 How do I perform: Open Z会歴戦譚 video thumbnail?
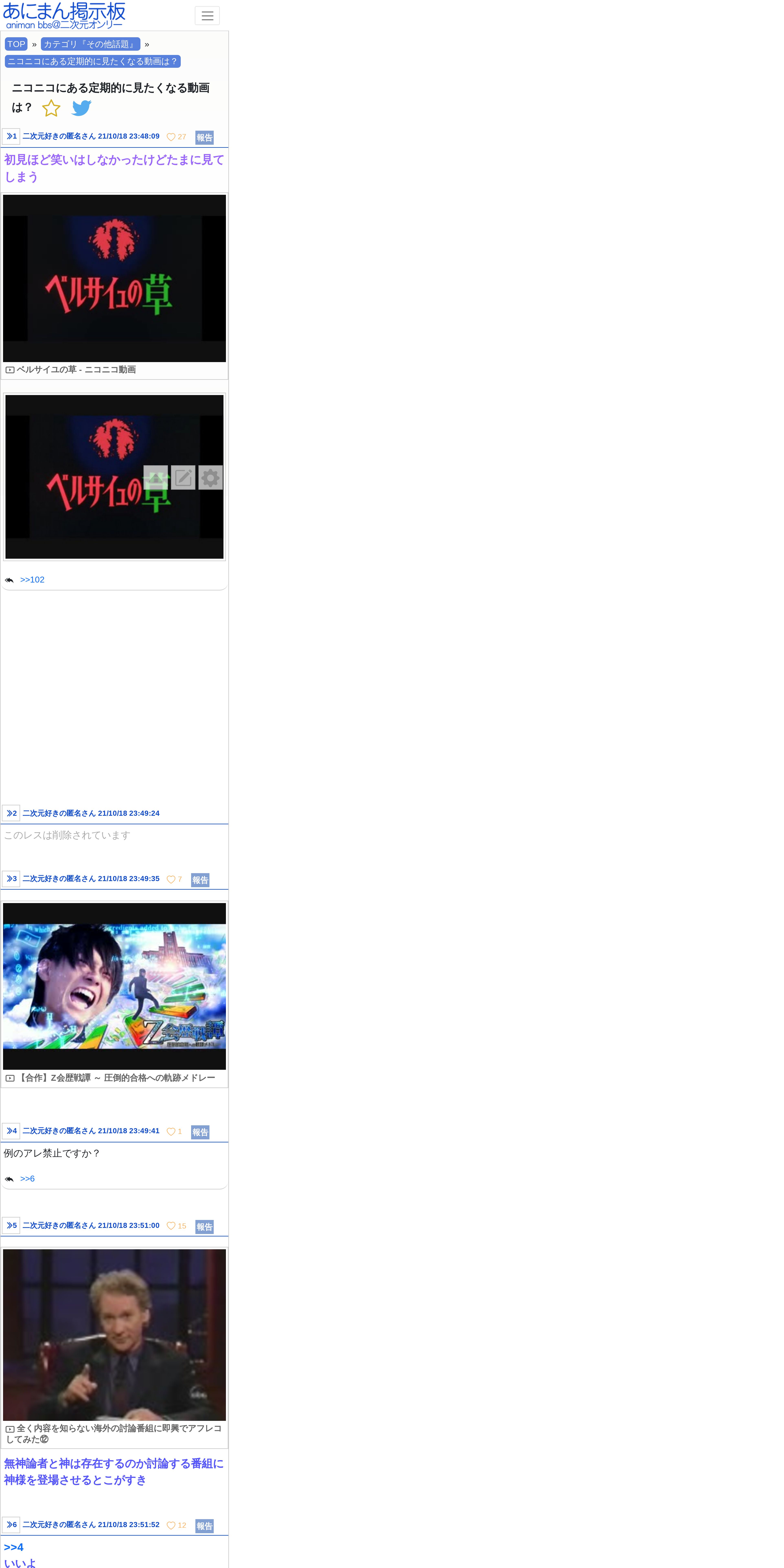[x=114, y=986]
